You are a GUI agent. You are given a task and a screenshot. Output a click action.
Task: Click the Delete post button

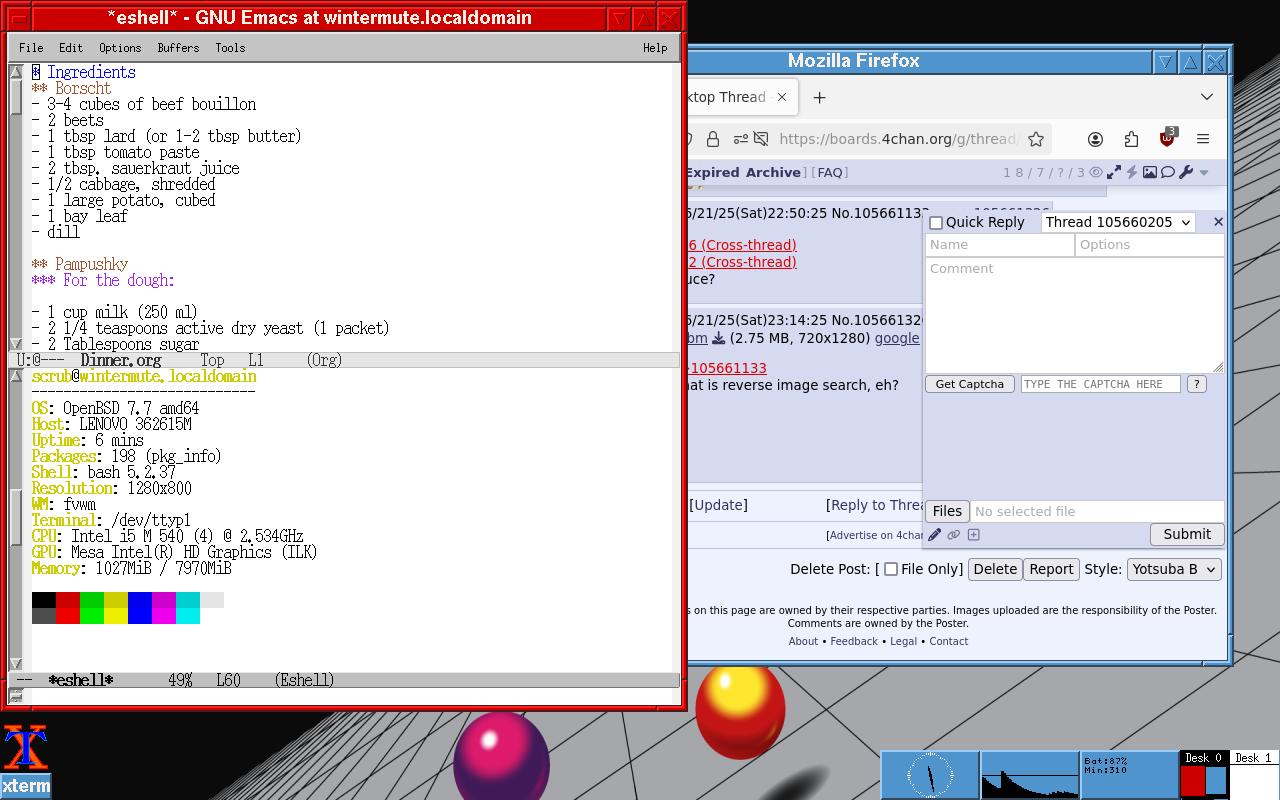995,569
